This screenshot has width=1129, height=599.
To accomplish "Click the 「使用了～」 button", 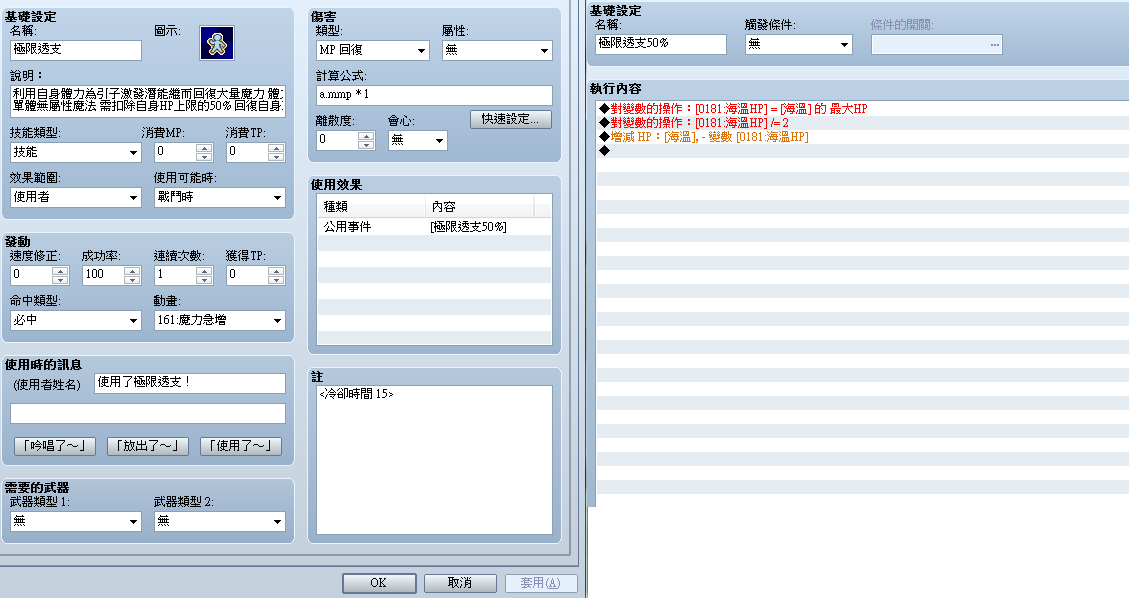I will (240, 446).
